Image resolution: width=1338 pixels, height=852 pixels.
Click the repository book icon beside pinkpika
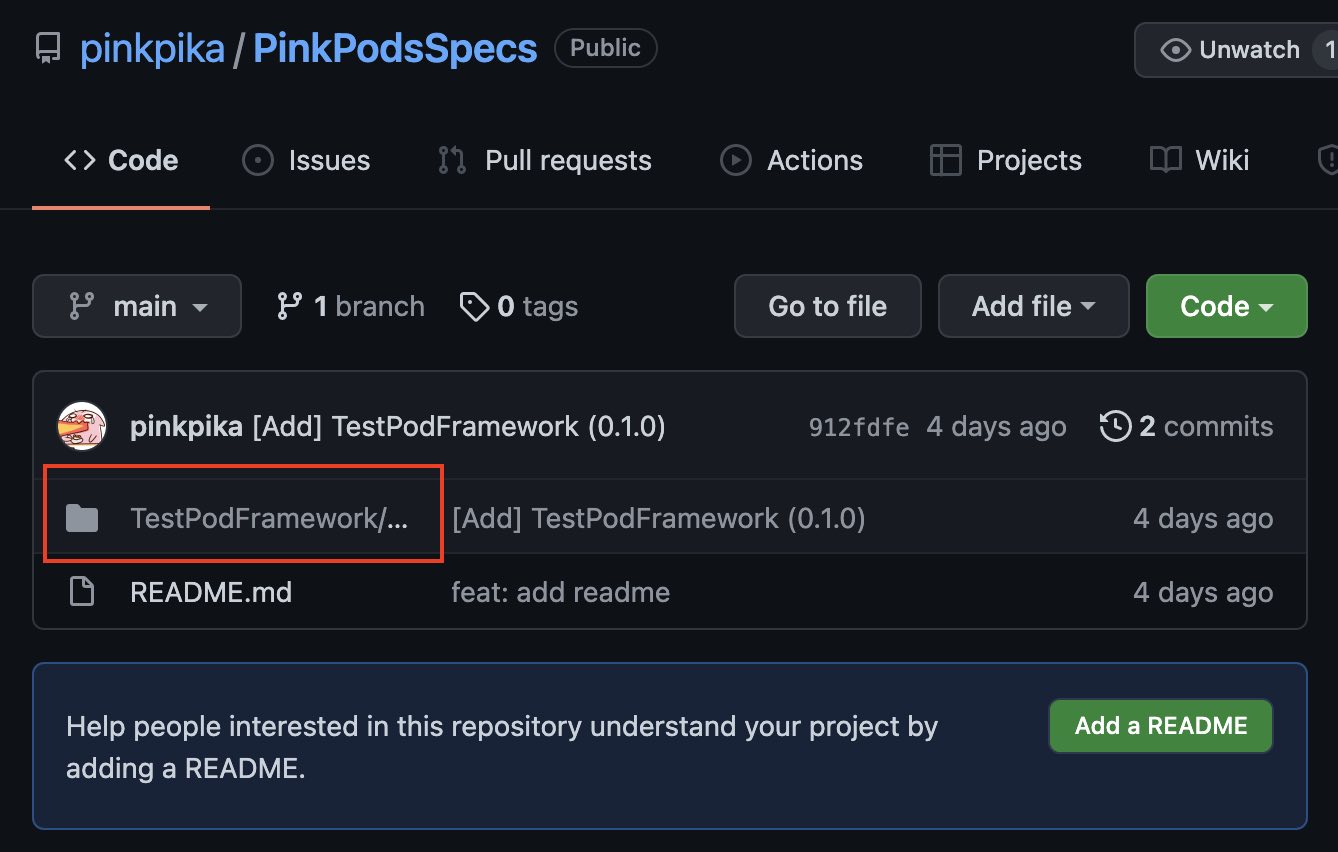(x=48, y=47)
